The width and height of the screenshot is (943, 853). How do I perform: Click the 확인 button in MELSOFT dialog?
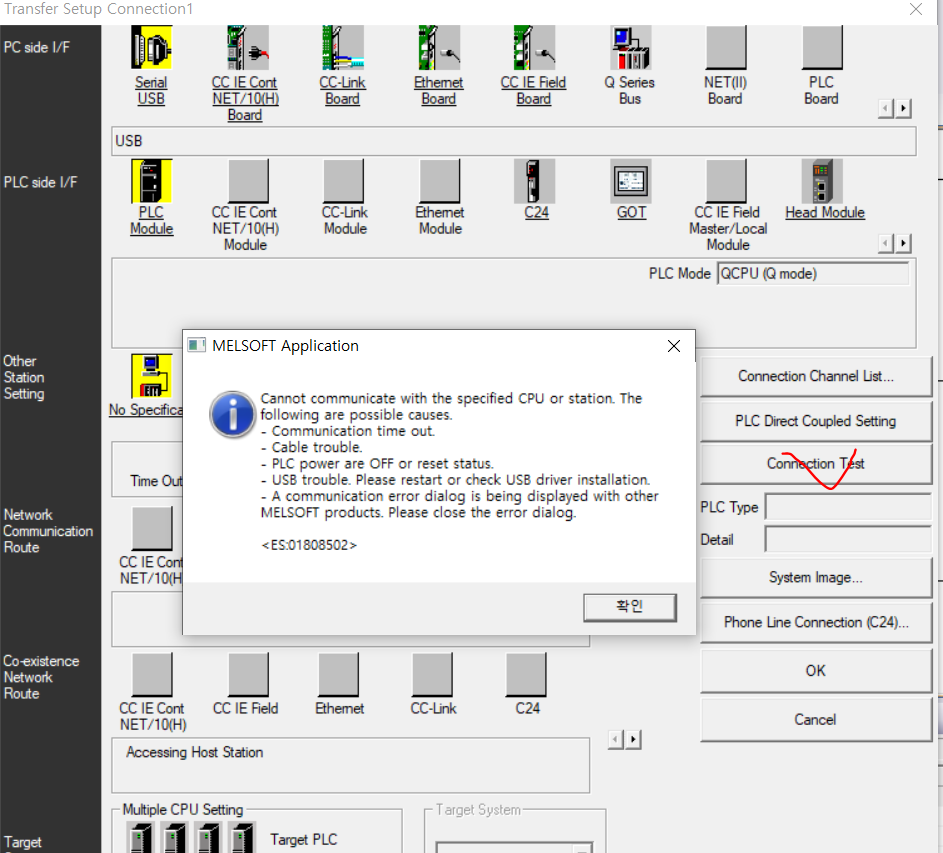[630, 607]
